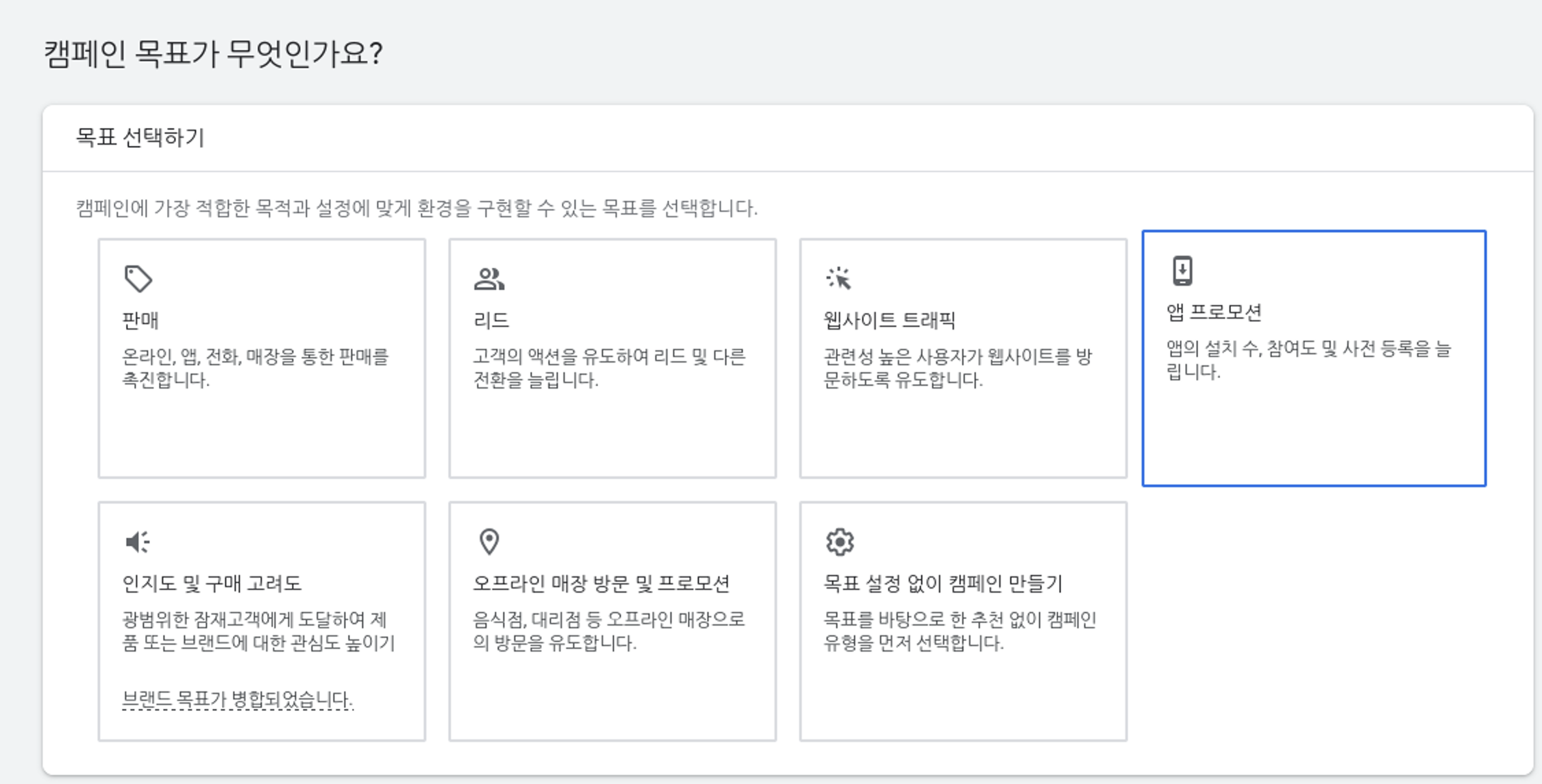Click the 판매 card description text

coord(255,368)
